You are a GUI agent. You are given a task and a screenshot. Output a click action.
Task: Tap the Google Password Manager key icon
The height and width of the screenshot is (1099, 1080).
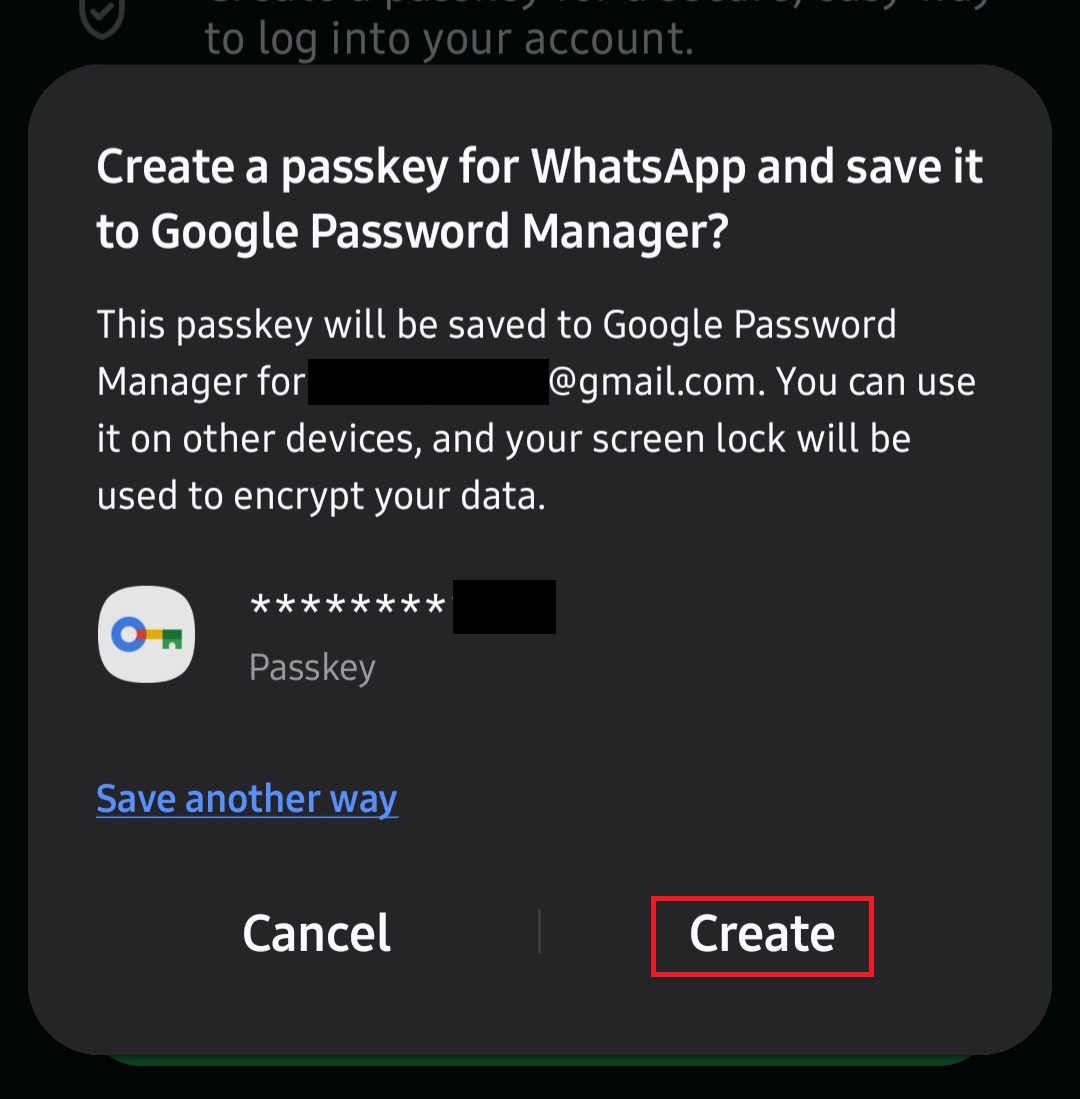tap(146, 634)
